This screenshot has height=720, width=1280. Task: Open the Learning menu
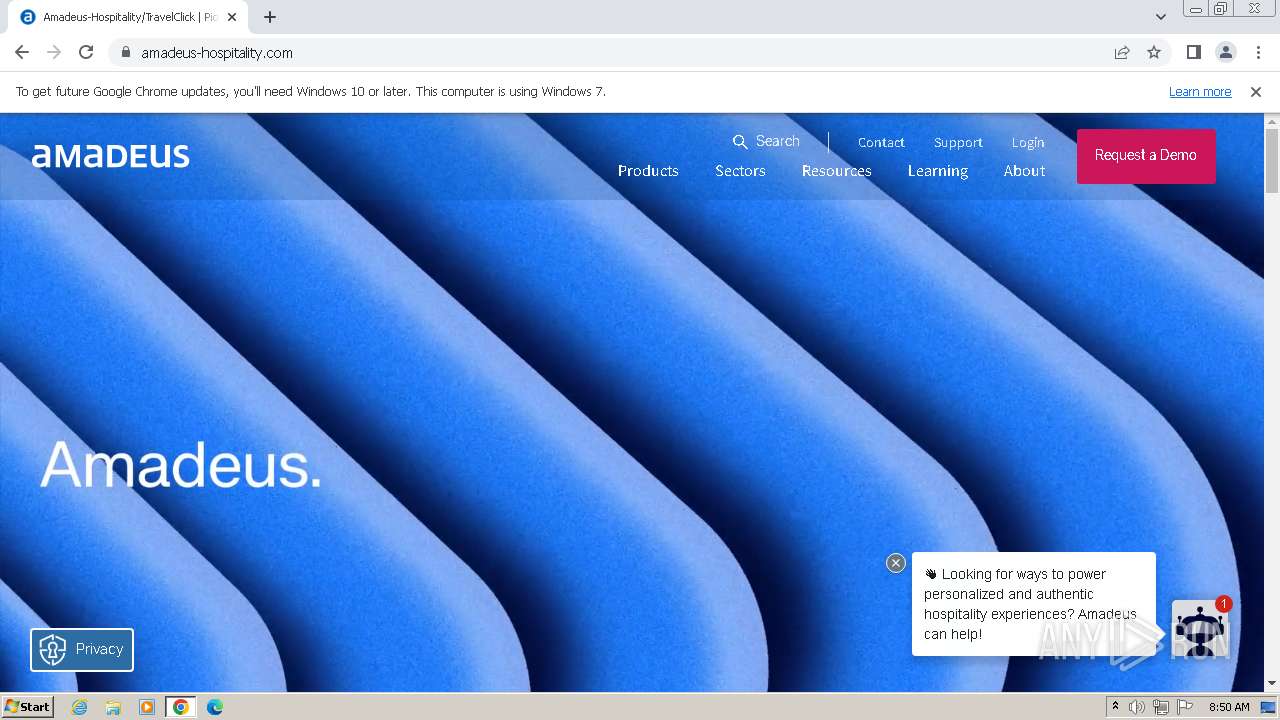[x=938, y=171]
